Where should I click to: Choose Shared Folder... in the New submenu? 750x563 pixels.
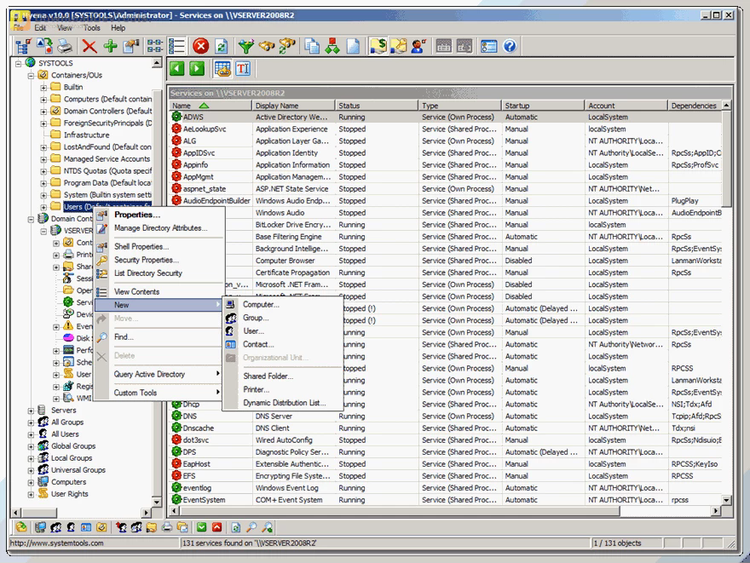click(x=283, y=376)
